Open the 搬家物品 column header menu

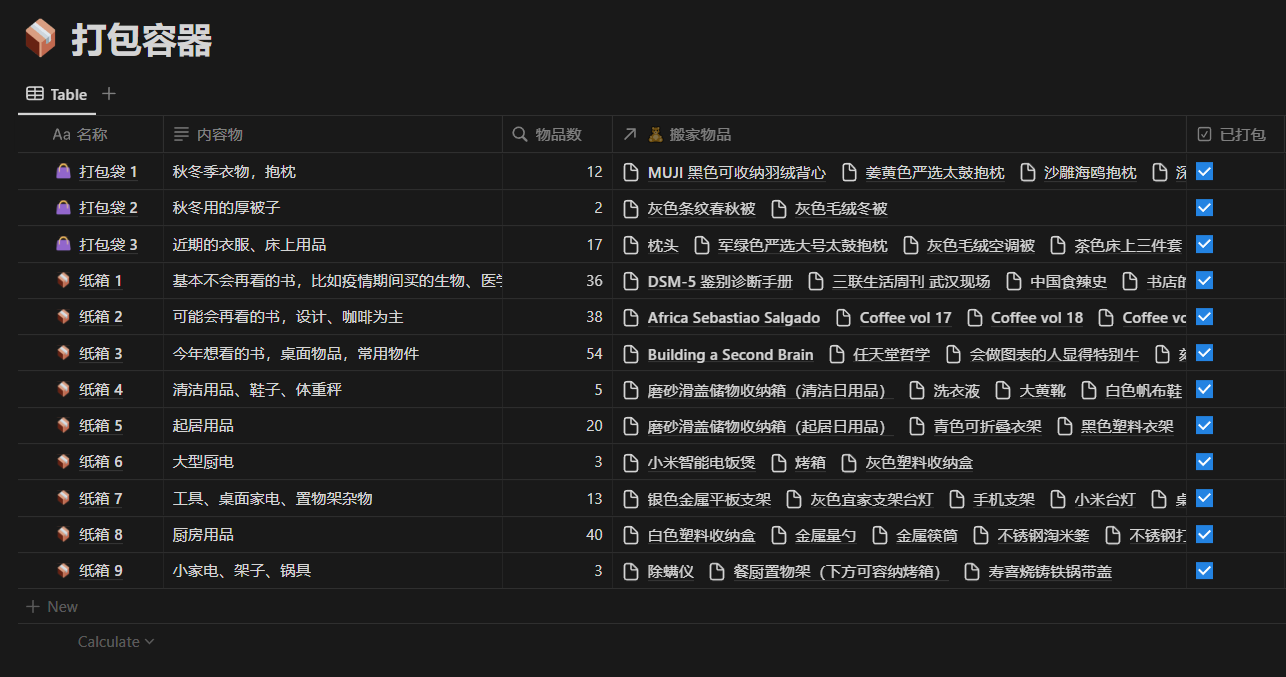coord(700,134)
